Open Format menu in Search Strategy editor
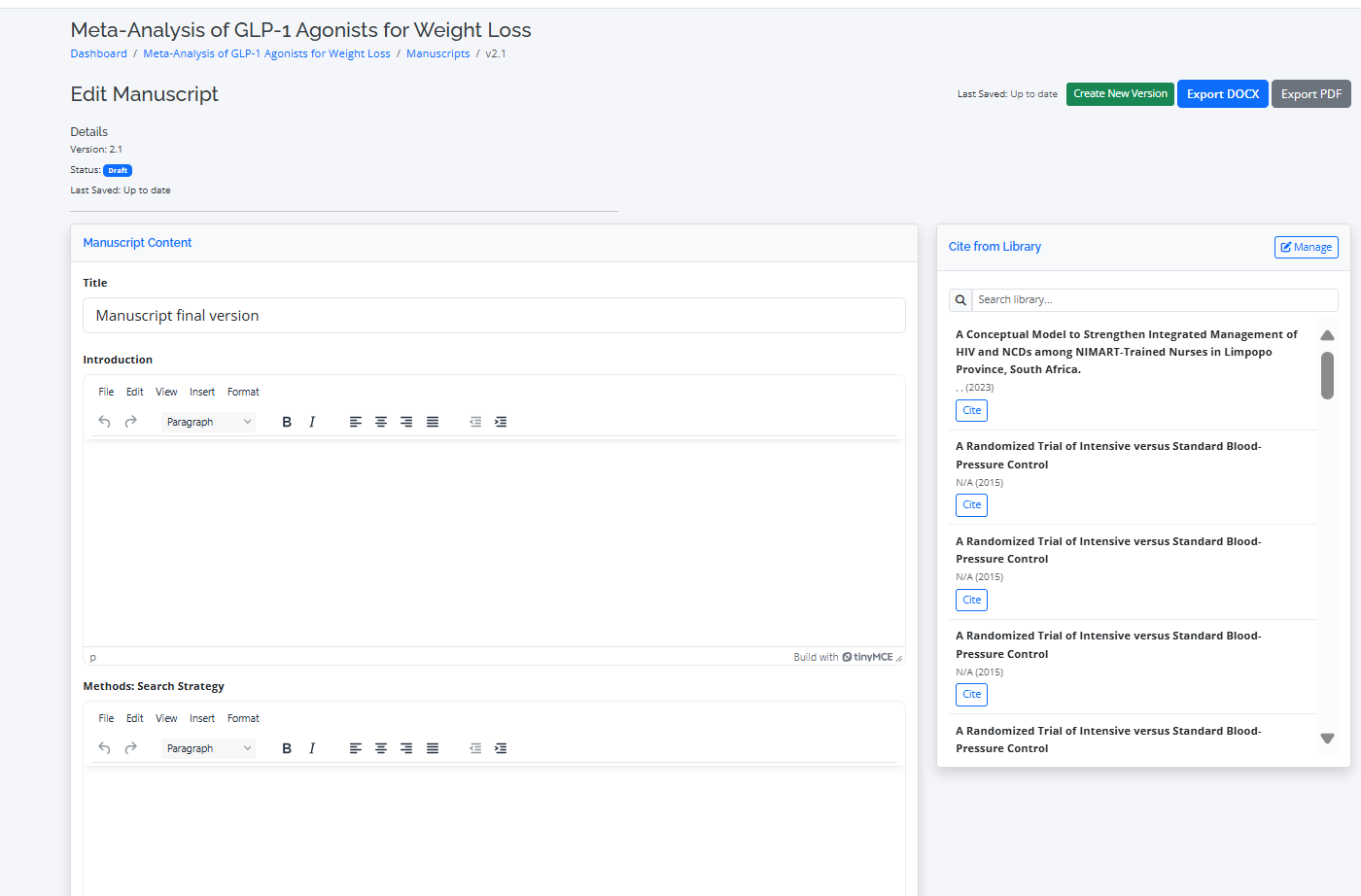The height and width of the screenshot is (896, 1361). (243, 718)
